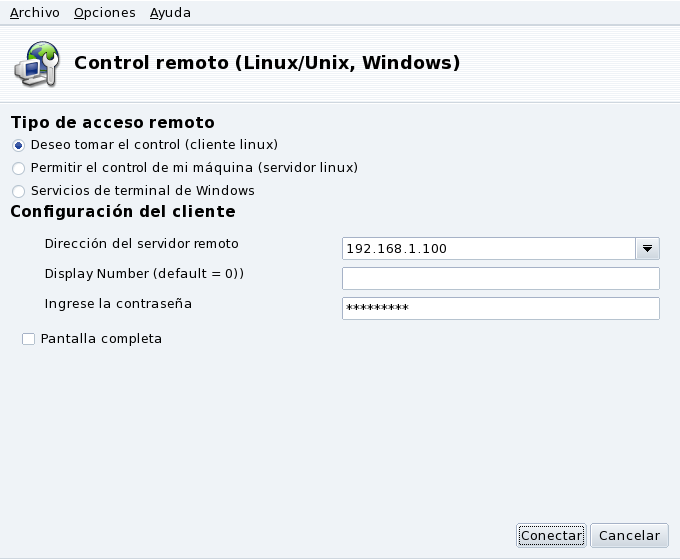Click the 'Configuración del cliente' heading

[122, 212]
